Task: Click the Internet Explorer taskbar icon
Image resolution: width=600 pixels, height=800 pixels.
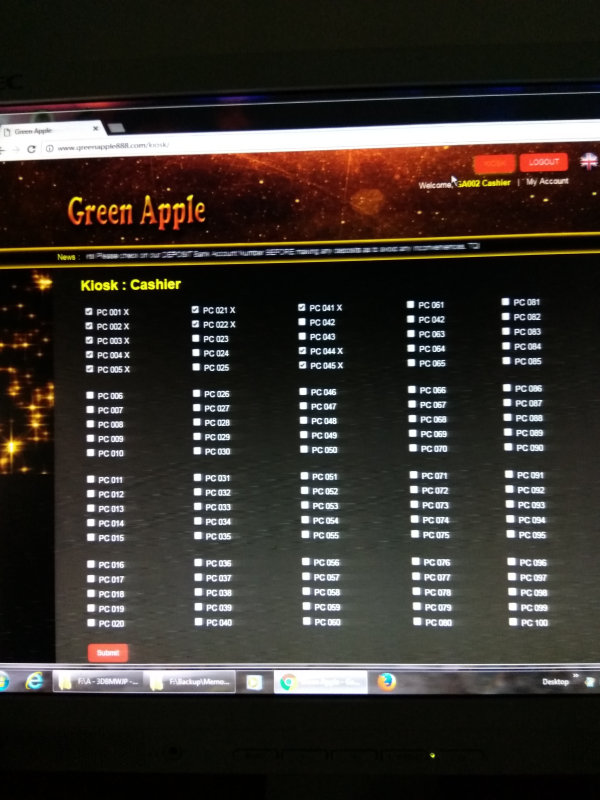Action: [x=33, y=680]
